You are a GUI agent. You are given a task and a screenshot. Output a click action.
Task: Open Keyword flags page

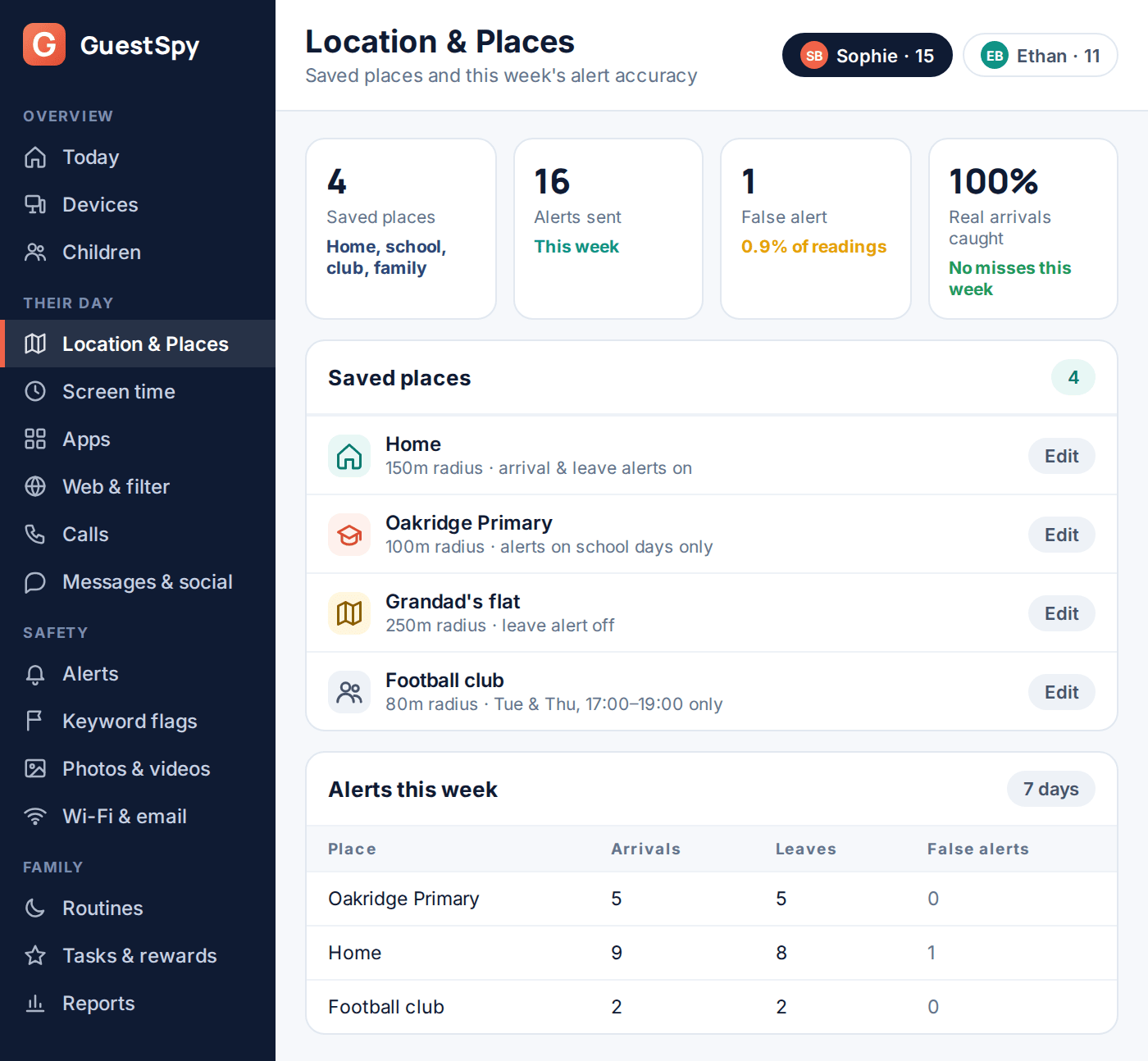click(138, 722)
